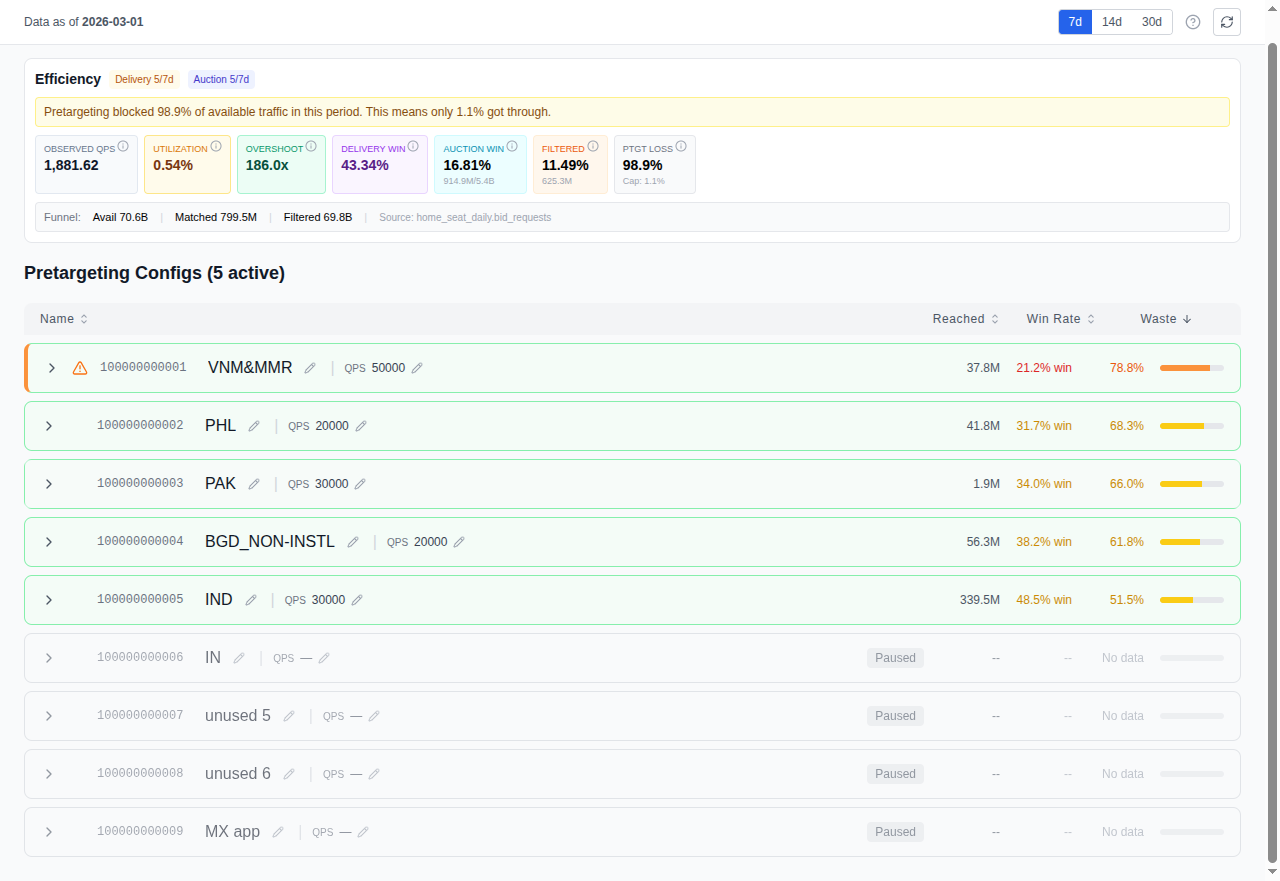Edit the QPS value of VNM&MMR
The height and width of the screenshot is (881, 1280).
click(x=418, y=368)
